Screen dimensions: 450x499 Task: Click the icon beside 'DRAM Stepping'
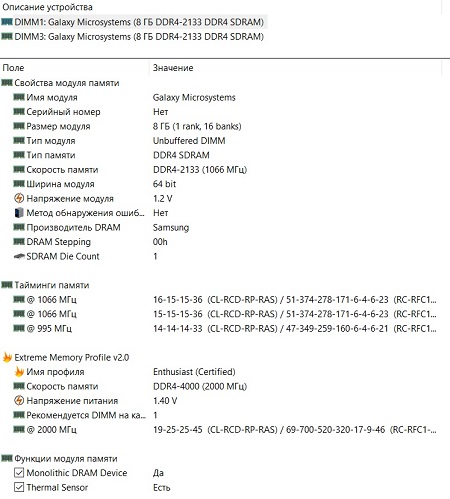(19, 241)
